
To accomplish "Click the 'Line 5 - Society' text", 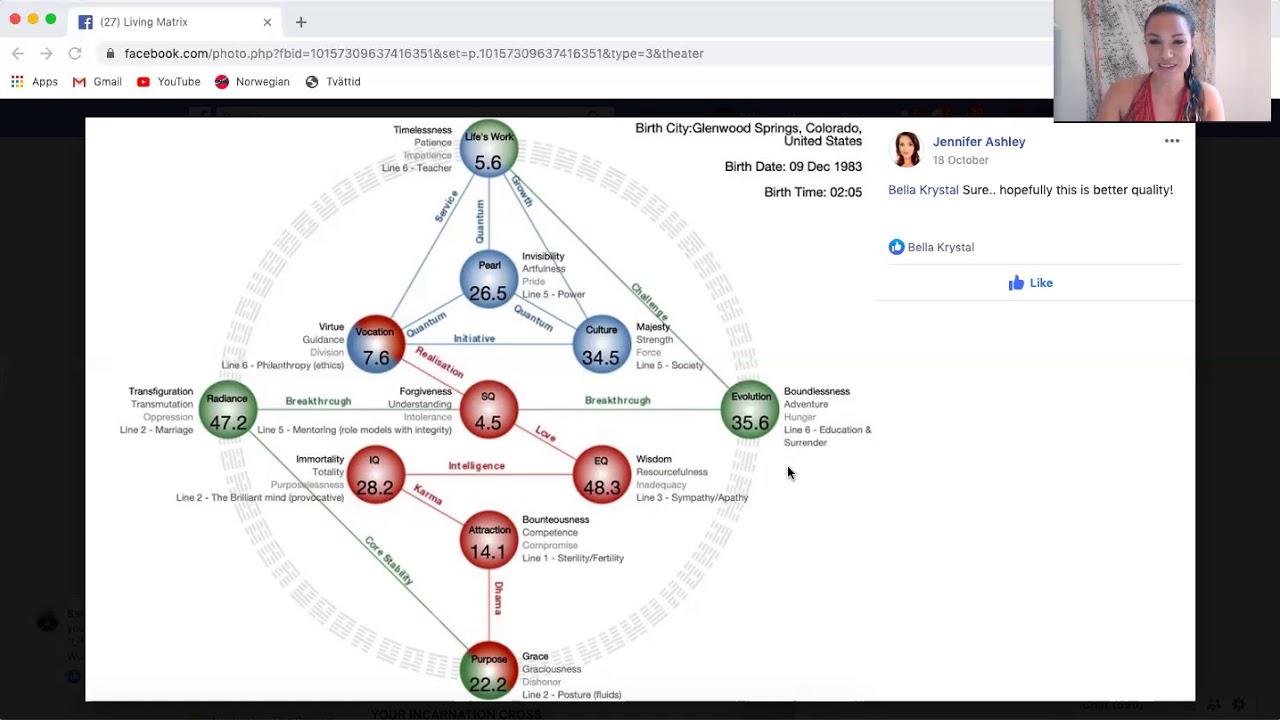I will click(670, 366).
